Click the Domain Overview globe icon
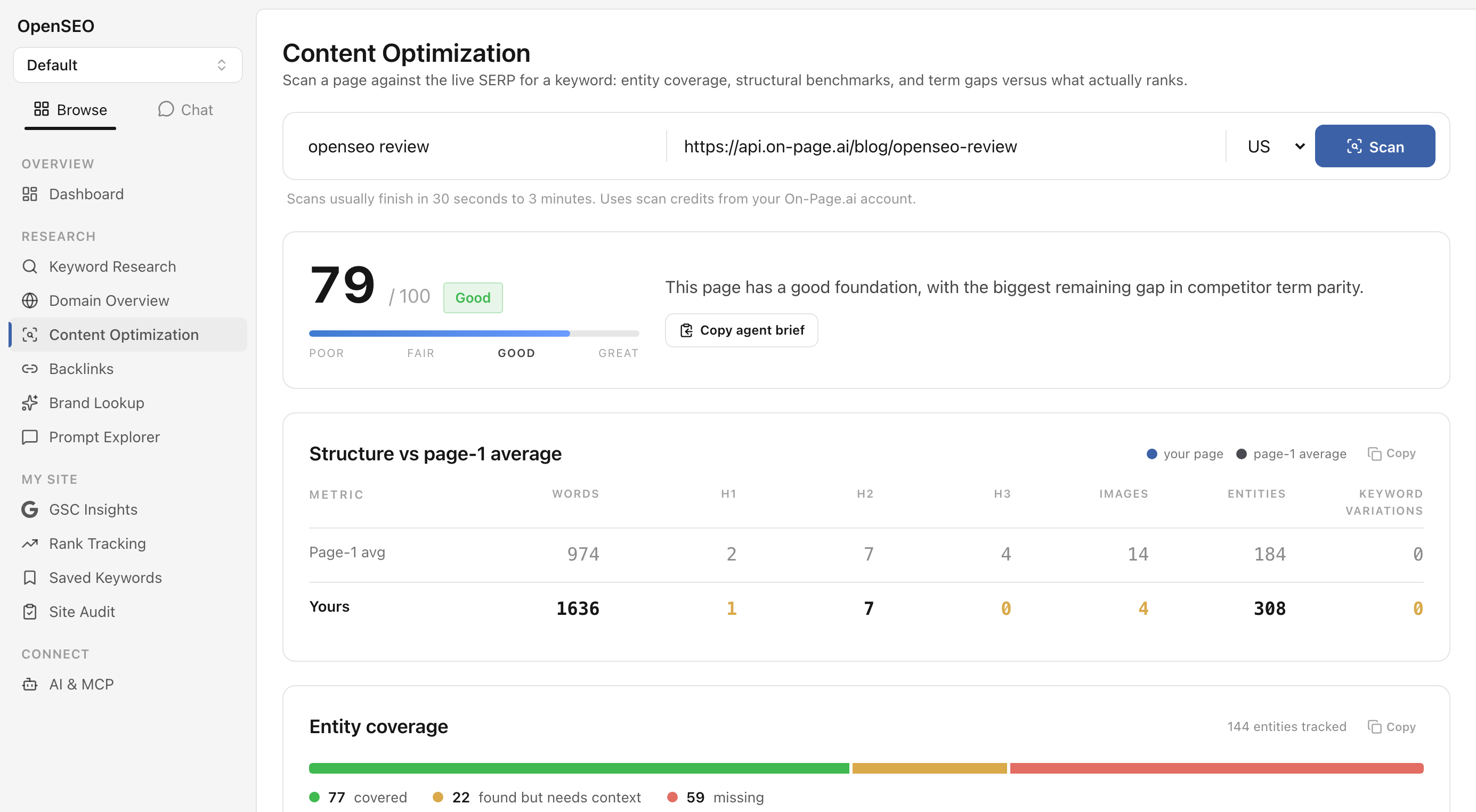This screenshot has height=812, width=1476. (x=30, y=301)
